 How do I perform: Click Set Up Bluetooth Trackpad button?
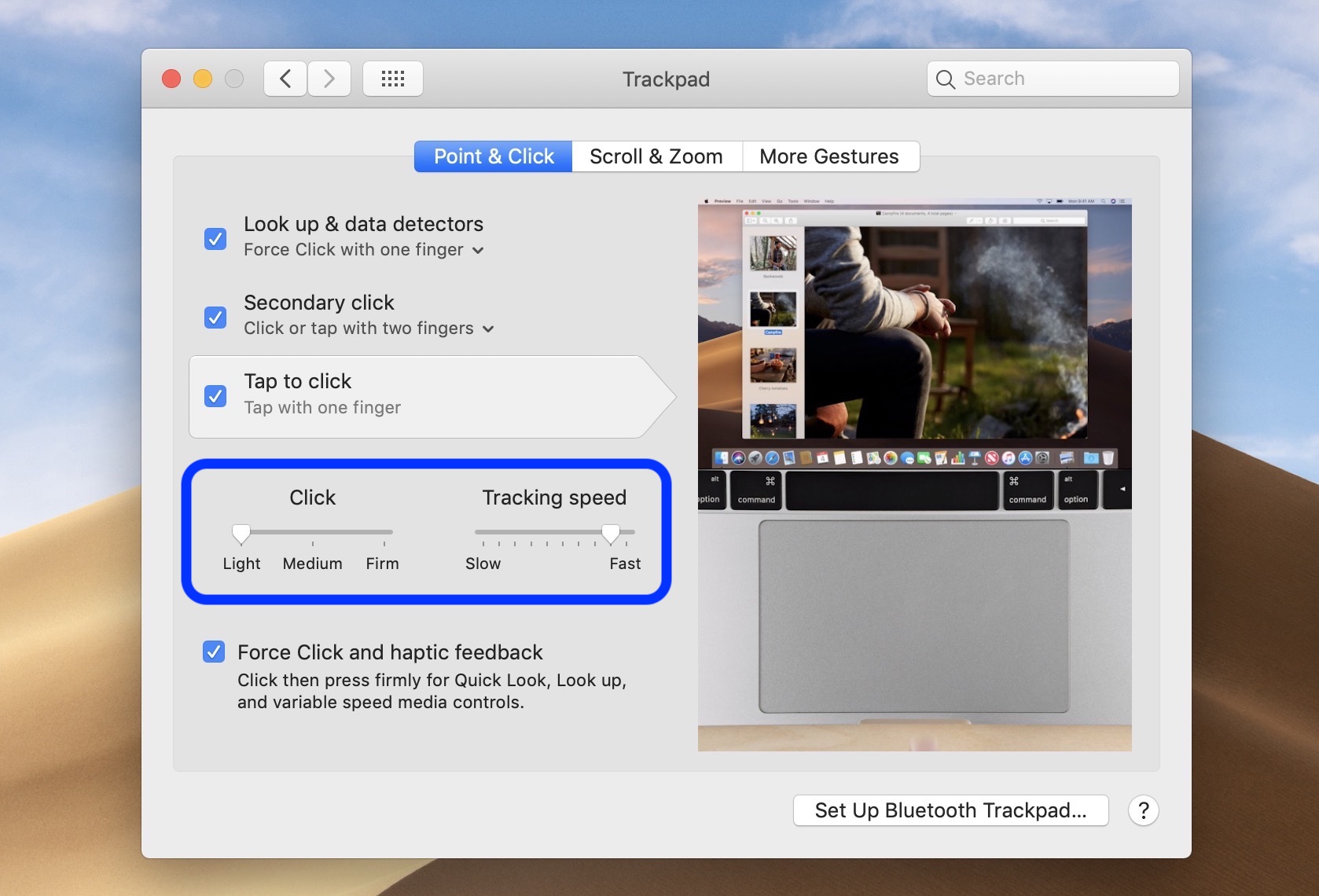(x=950, y=810)
